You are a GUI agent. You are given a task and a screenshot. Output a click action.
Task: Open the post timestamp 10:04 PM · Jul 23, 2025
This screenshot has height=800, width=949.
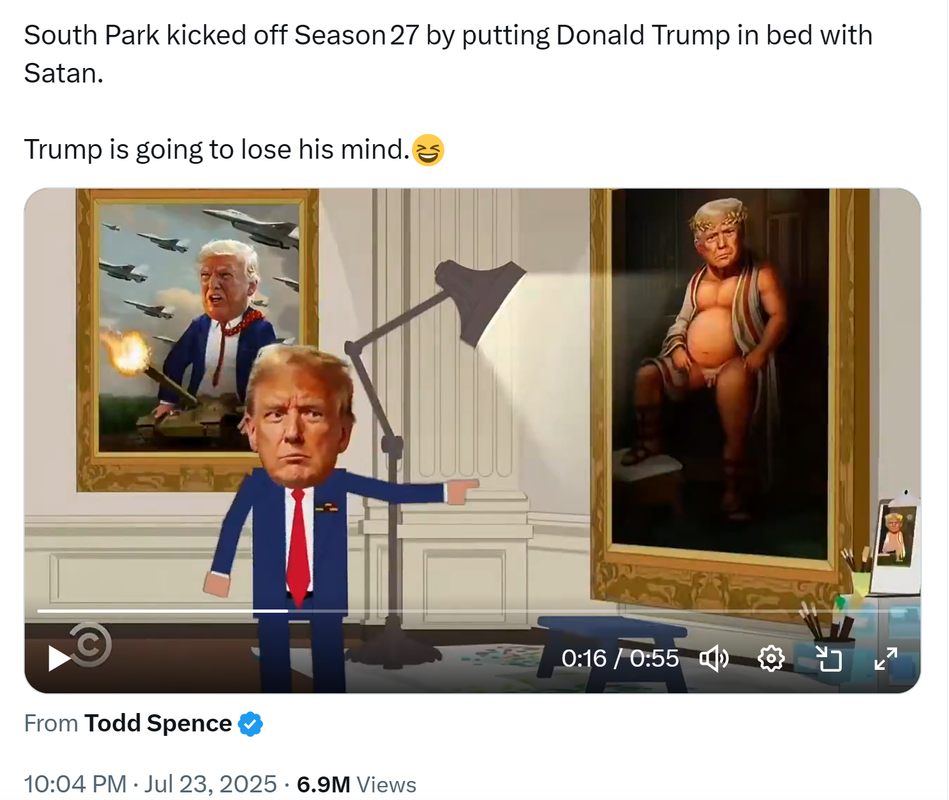coord(150,784)
